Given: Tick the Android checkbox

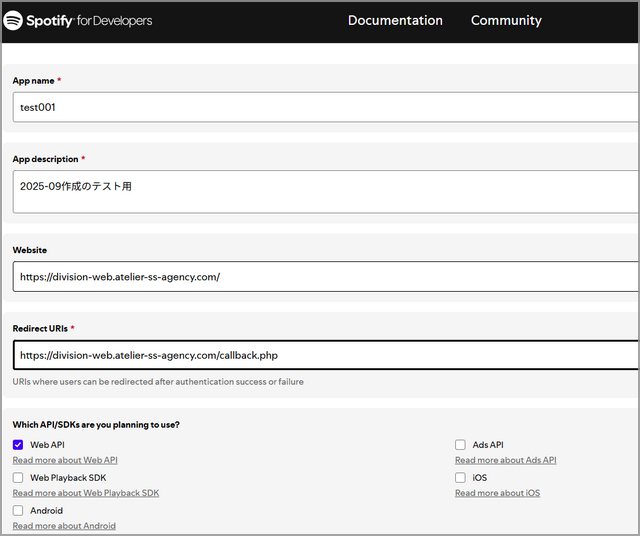Looking at the screenshot, I should pyautogui.click(x=18, y=511).
